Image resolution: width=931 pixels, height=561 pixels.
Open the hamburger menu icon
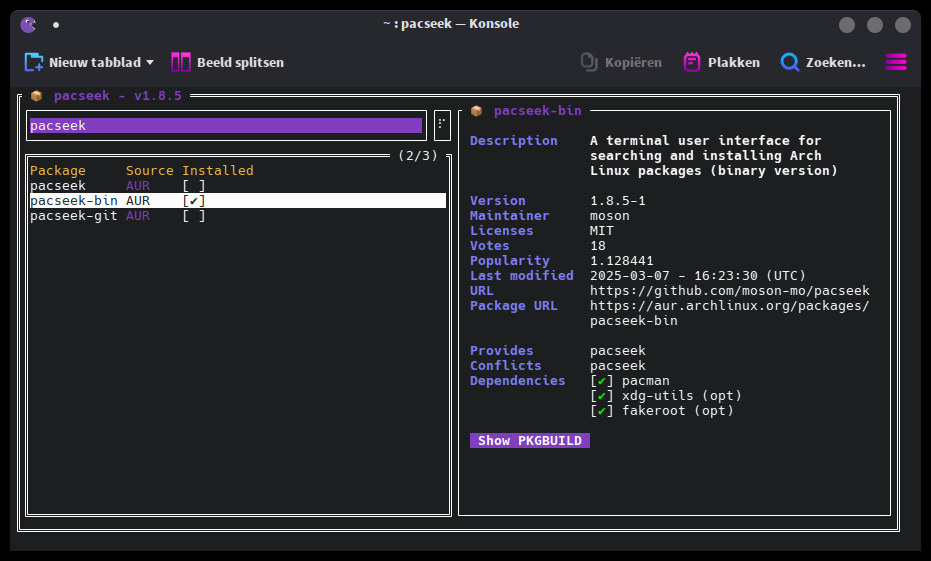[x=896, y=62]
